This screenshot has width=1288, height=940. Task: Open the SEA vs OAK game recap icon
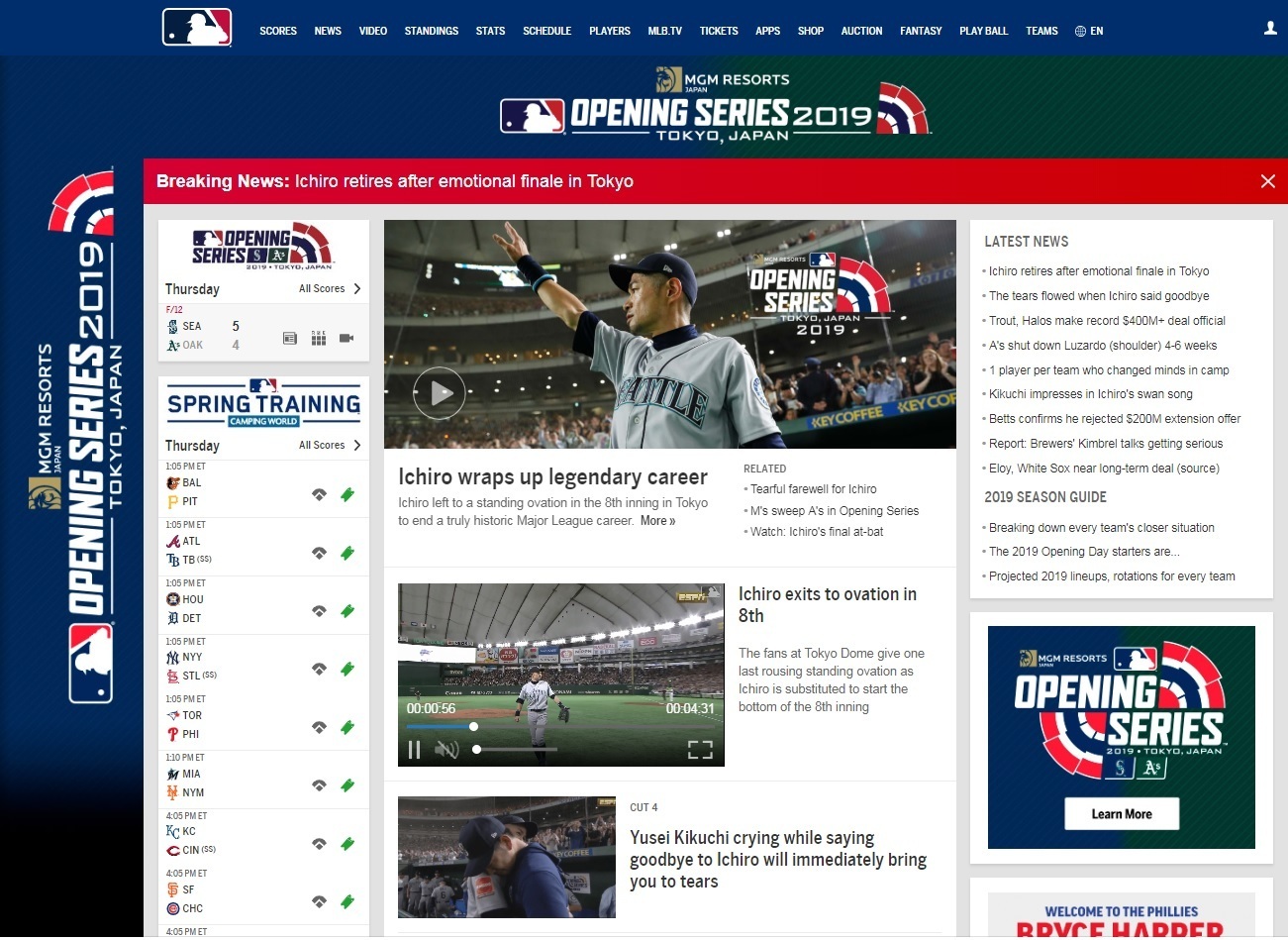point(290,339)
